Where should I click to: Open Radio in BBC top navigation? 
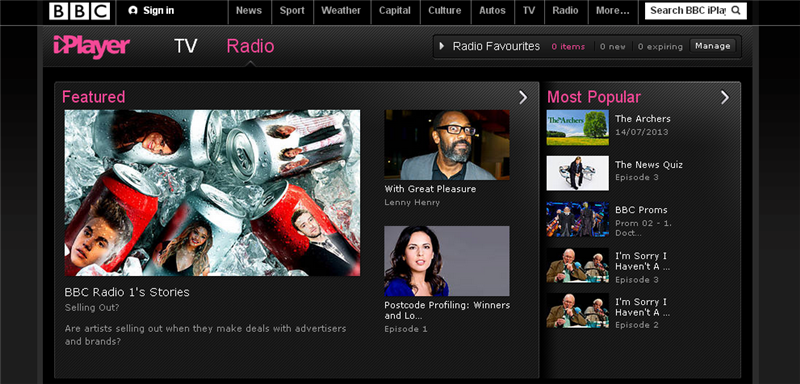click(x=565, y=11)
